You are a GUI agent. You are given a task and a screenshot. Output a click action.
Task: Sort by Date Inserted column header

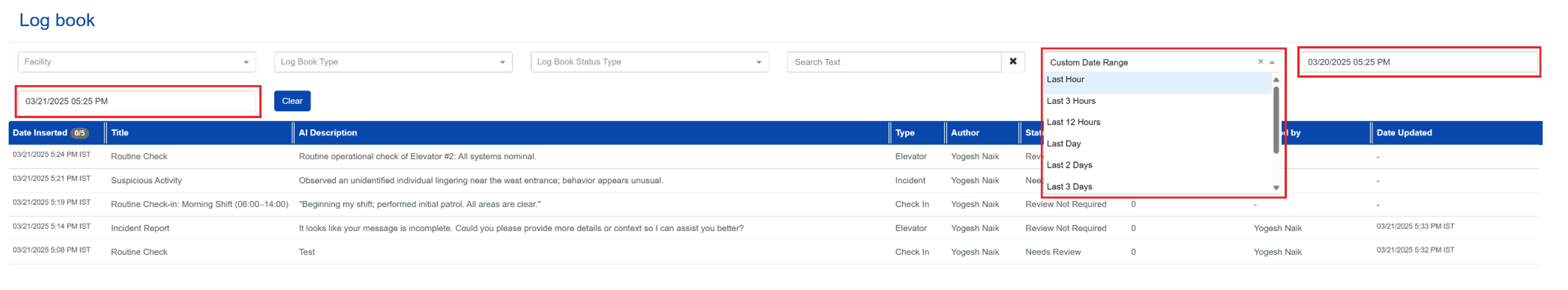40,133
